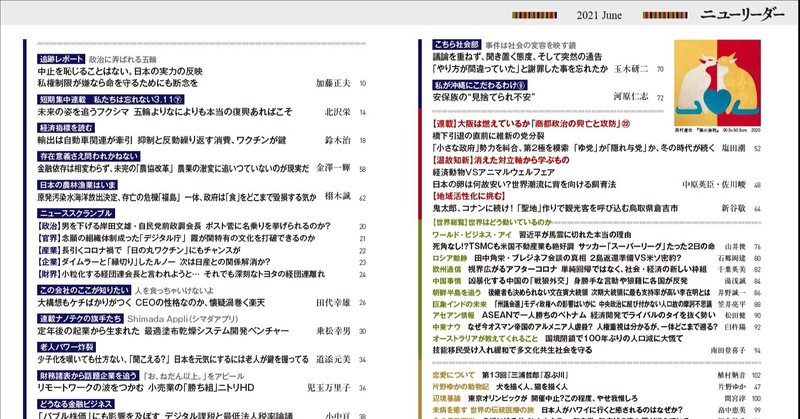Select the 存在意義さえ問われかねない label
Image resolution: width=800 pixels, height=419 pixels.
[x=88, y=156]
